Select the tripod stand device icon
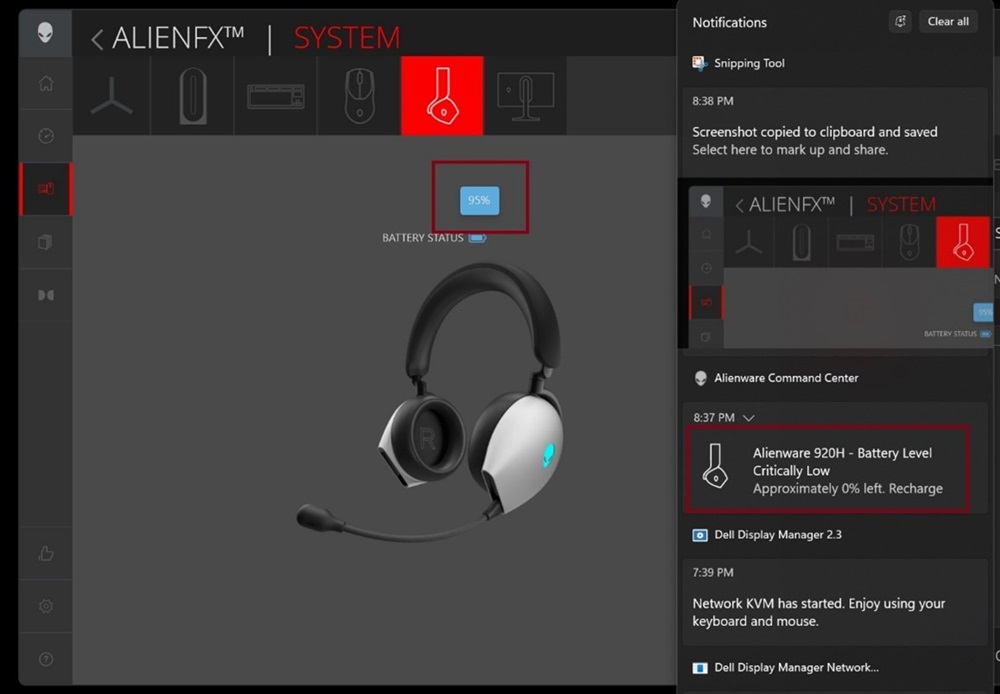 112,95
